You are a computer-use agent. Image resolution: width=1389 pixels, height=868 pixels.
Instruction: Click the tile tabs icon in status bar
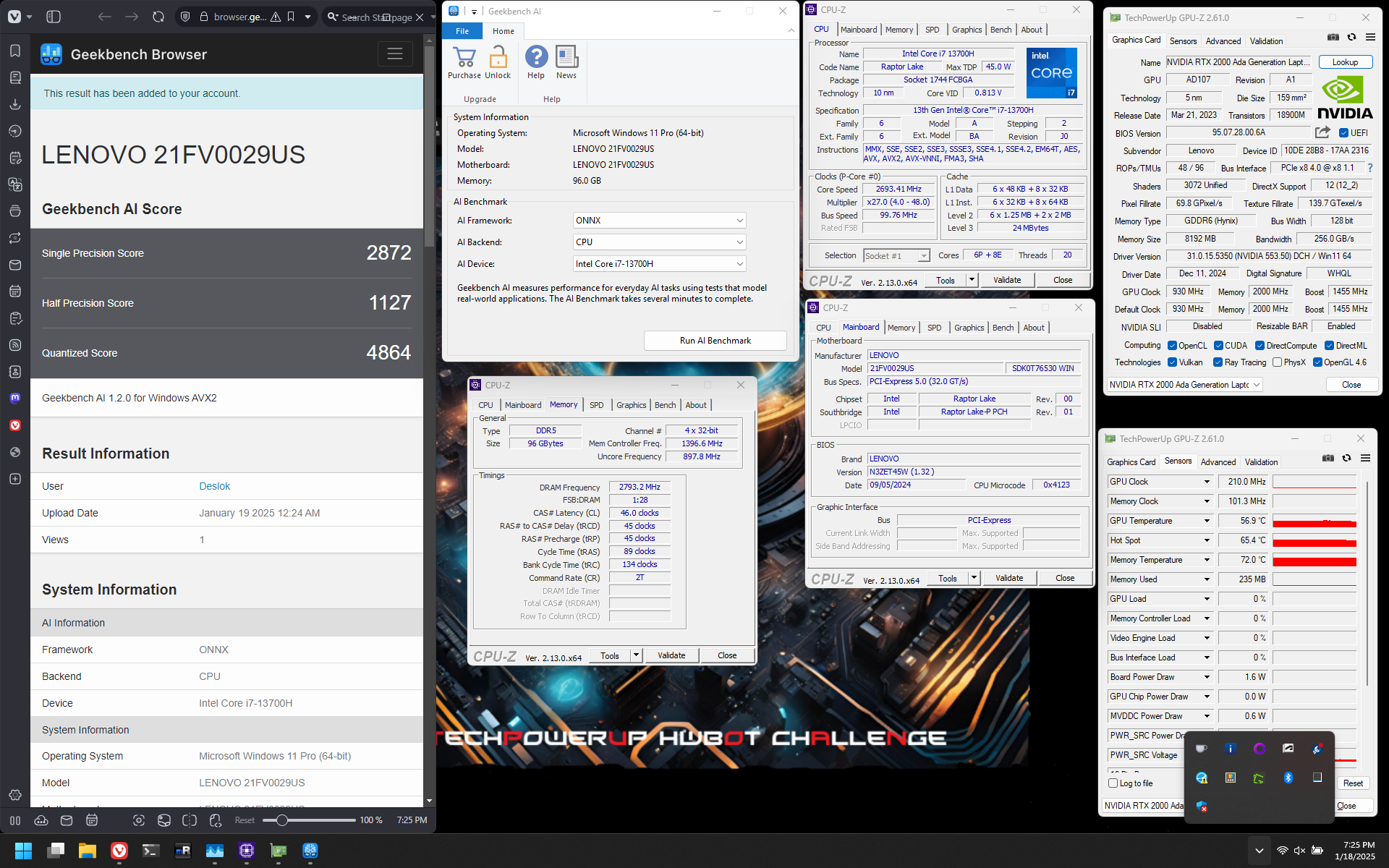190,820
